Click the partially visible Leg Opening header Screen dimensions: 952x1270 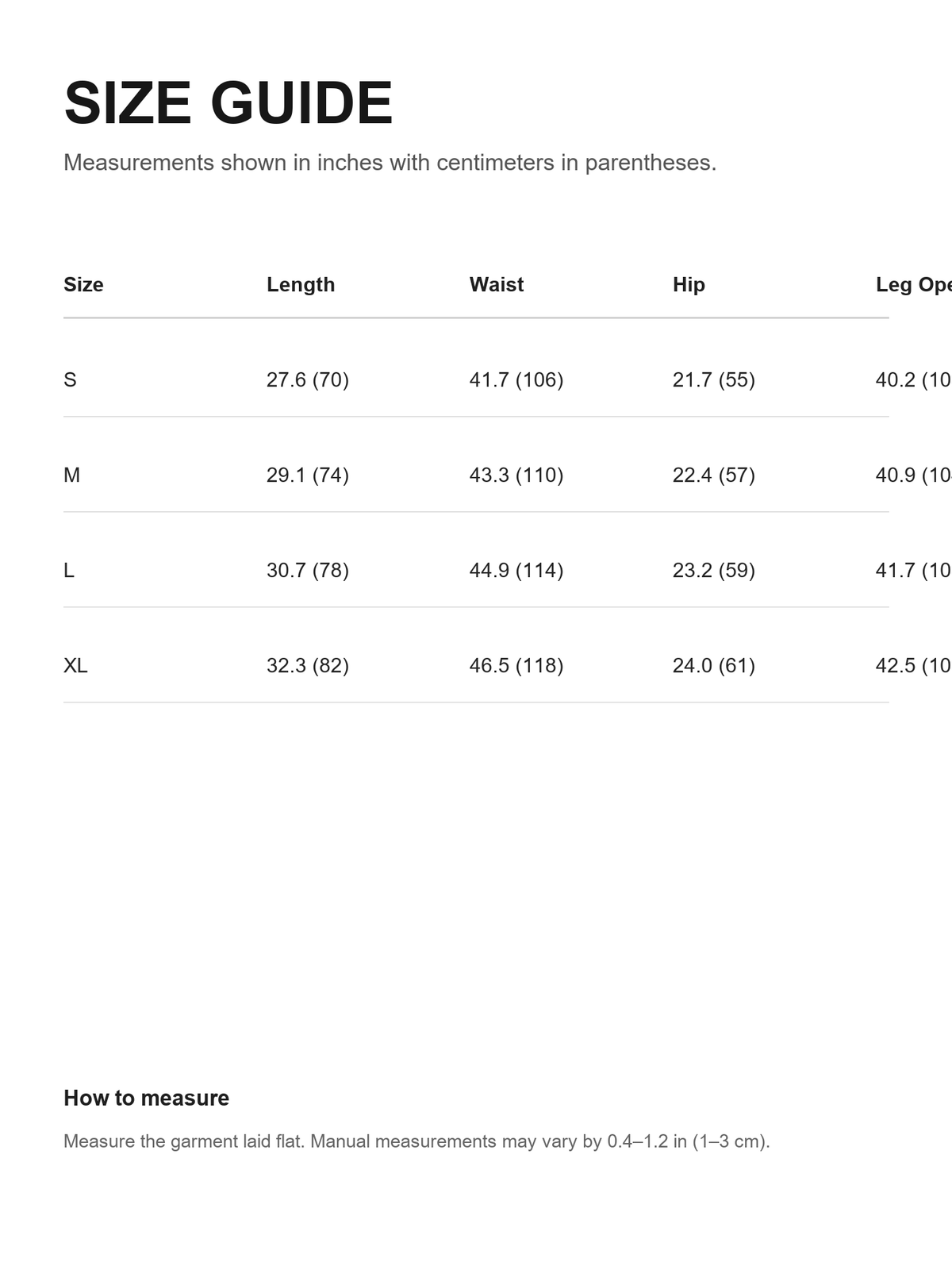914,284
